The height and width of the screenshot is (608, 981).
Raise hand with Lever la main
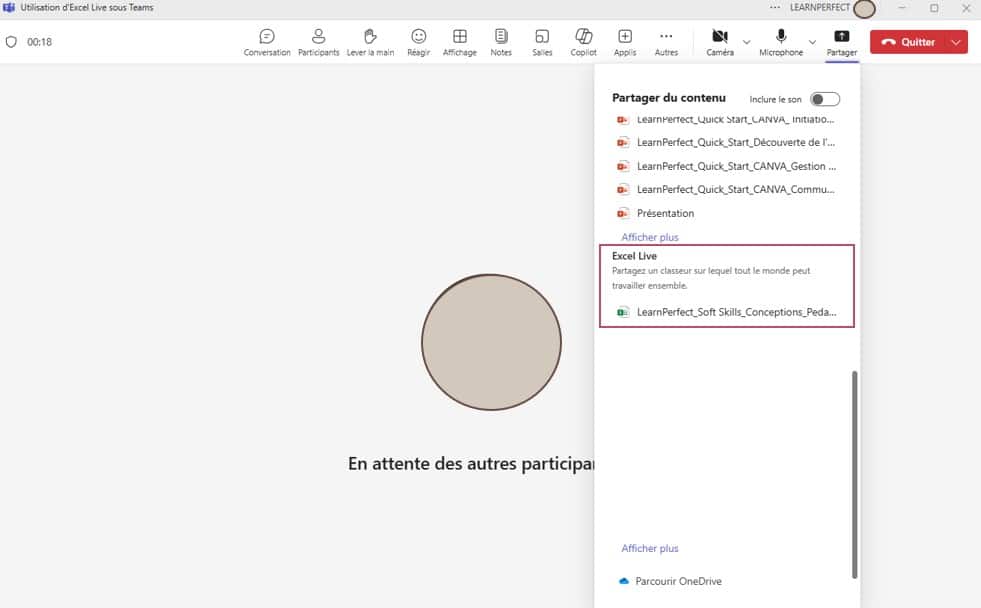point(370,43)
